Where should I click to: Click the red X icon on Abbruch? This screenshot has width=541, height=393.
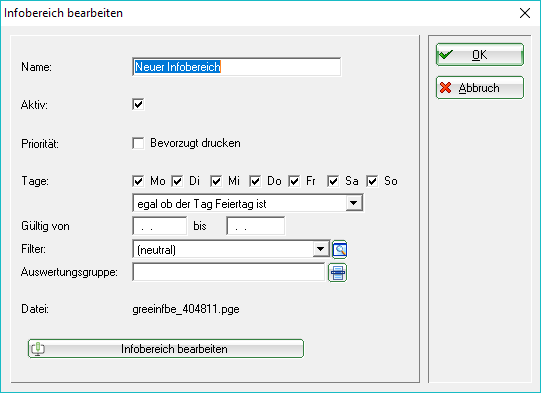446,88
